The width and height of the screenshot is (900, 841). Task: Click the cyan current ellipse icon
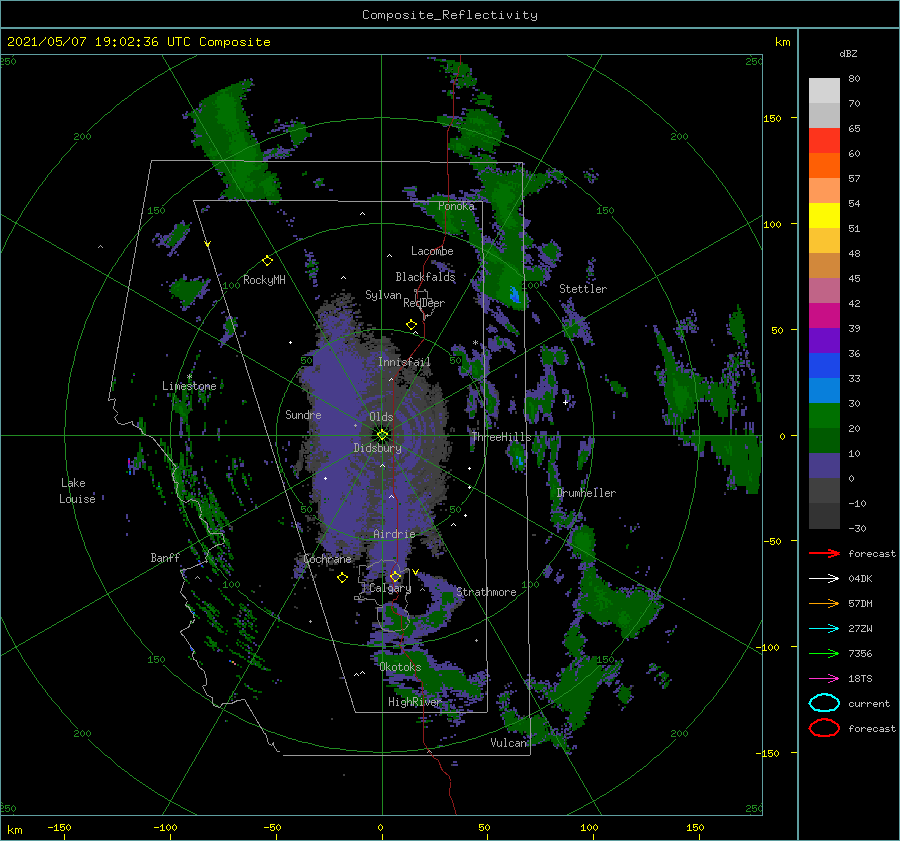point(824,703)
